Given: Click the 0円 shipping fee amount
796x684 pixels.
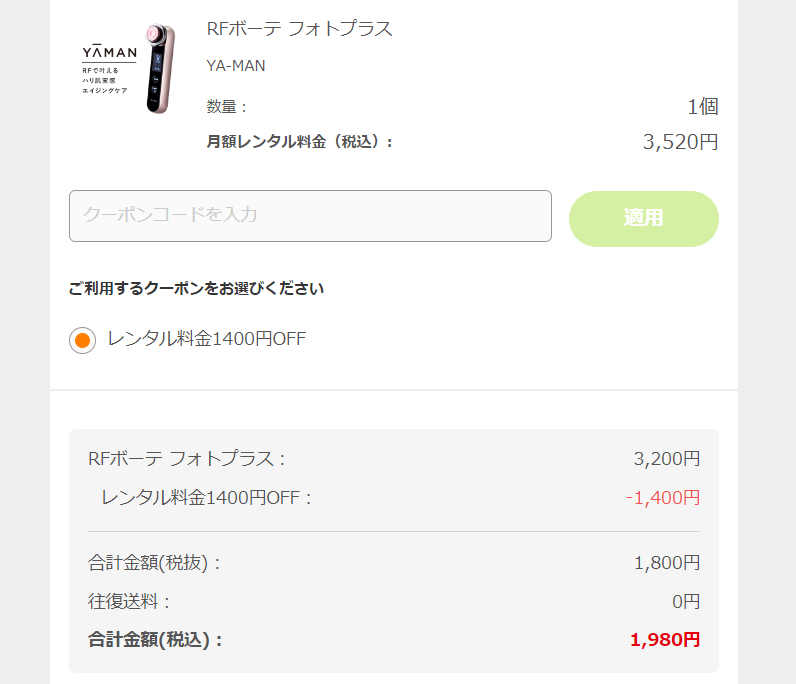Looking at the screenshot, I should point(686,602).
